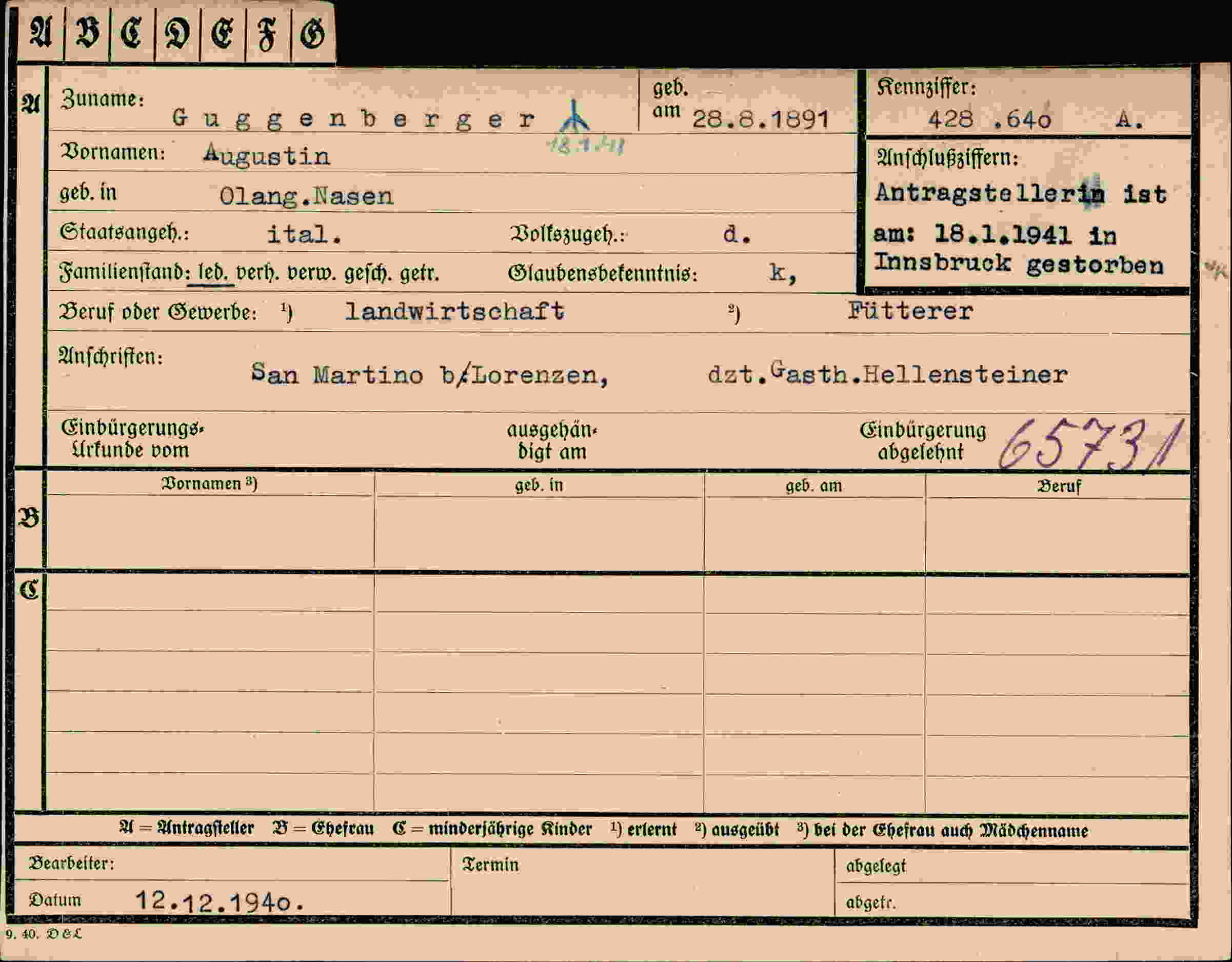Click the learned trade 'landwirtschaft'
The height and width of the screenshot is (962, 1232).
(454, 311)
